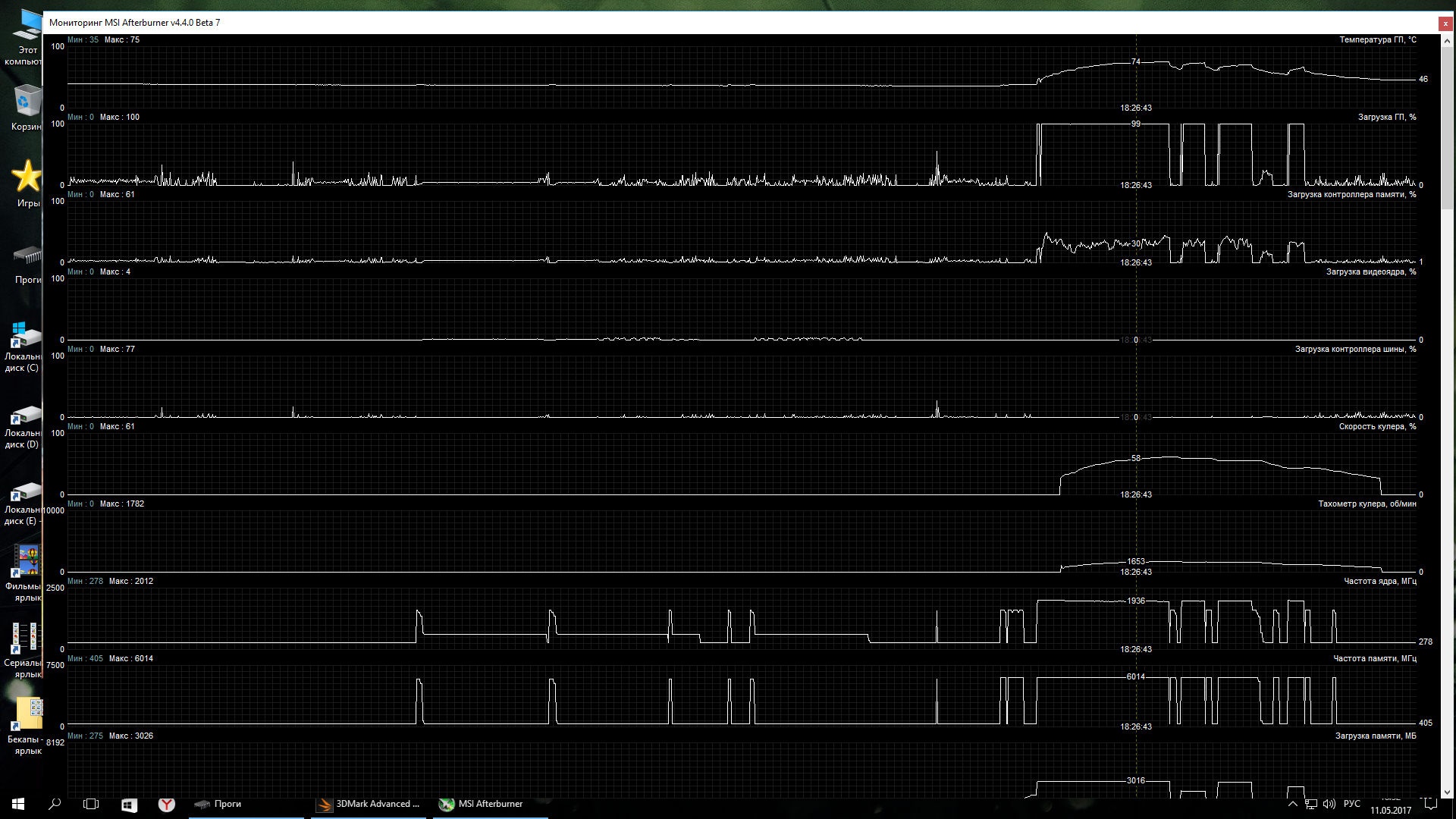Click the taskbar date 11.05.2017
1456x819 pixels.
[x=1391, y=810]
